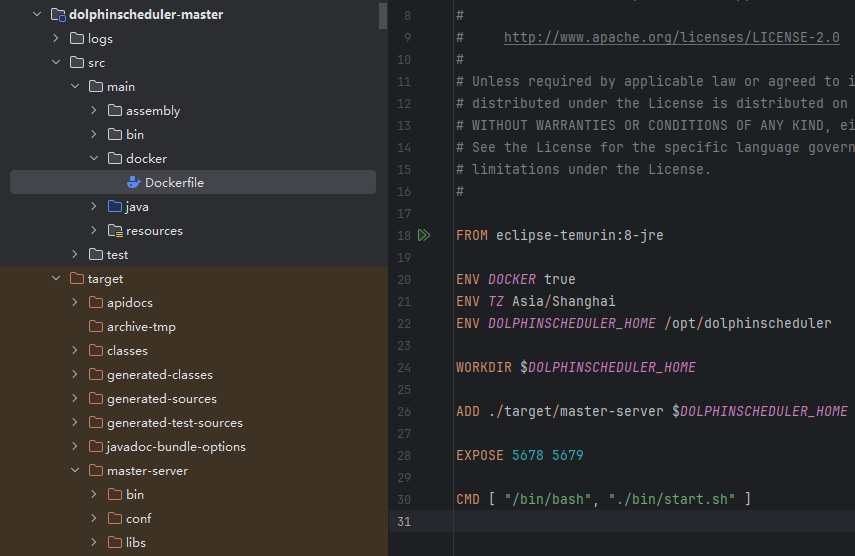Collapse the target folder

(56, 278)
